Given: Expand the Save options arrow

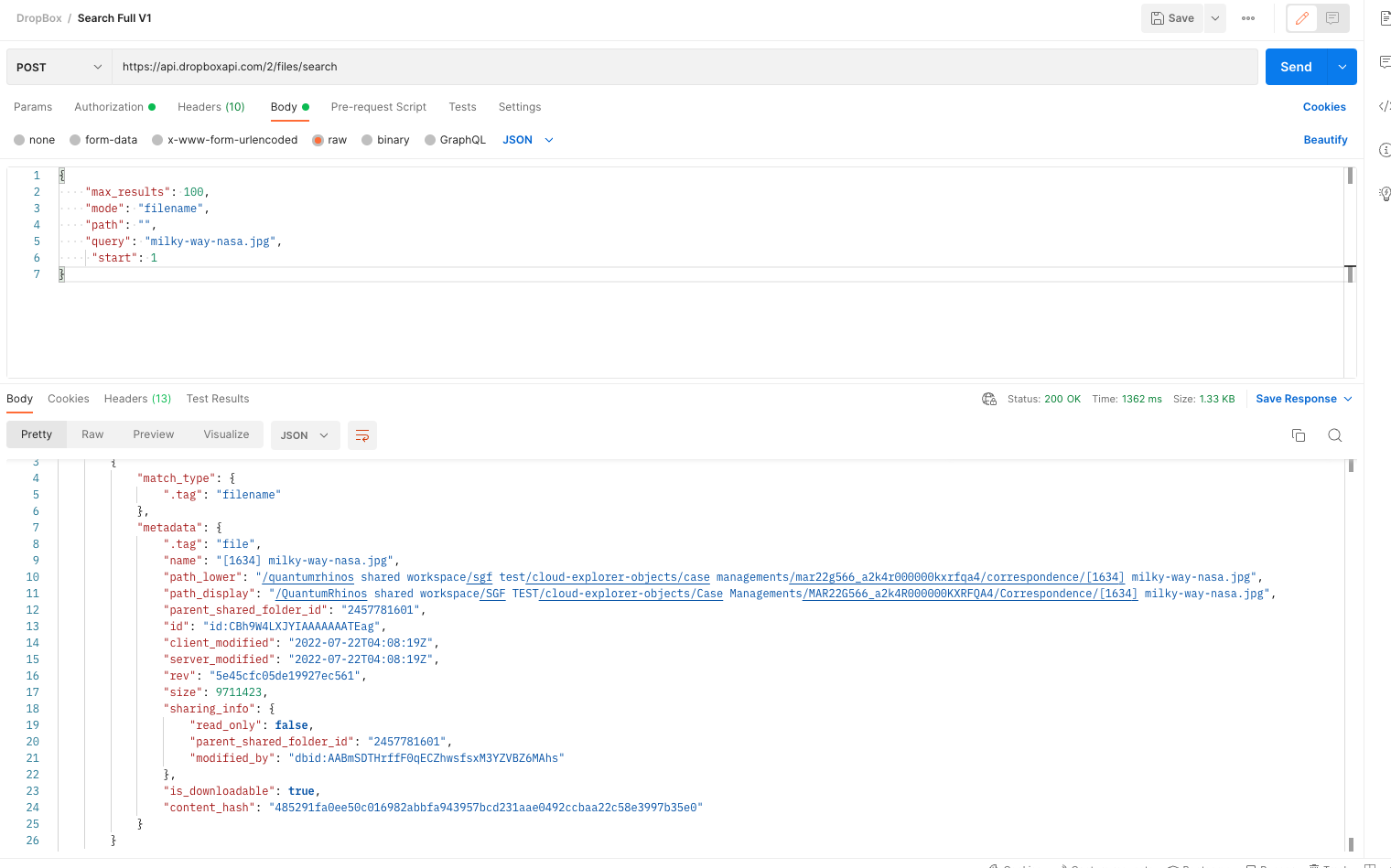Looking at the screenshot, I should point(1215,18).
